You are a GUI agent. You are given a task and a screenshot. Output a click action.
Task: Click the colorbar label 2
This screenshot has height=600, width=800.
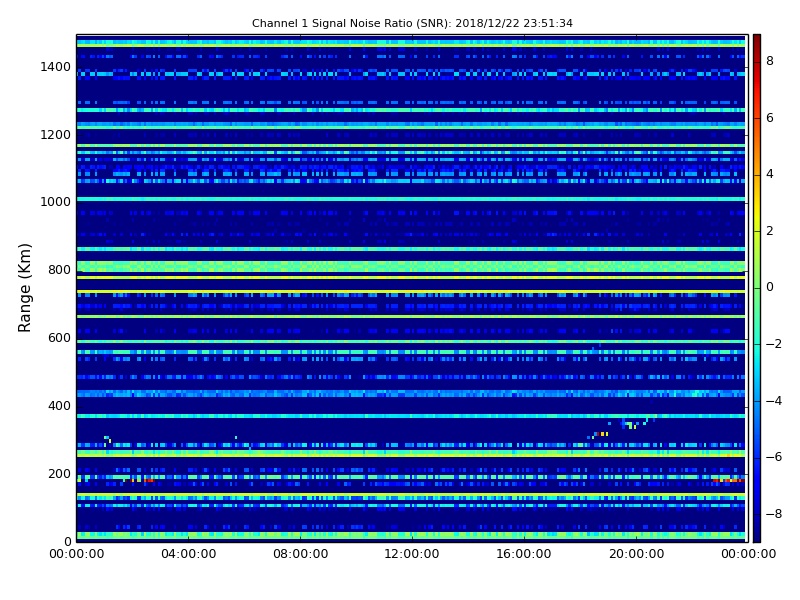click(x=770, y=231)
